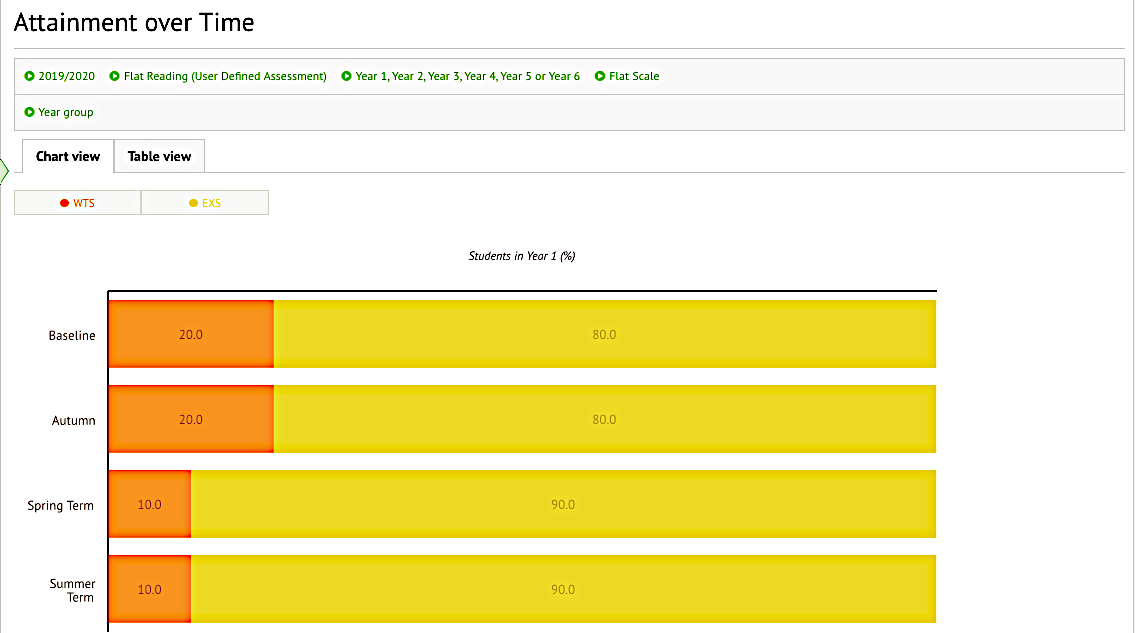Click the green arrow icon beside 2019/2020

click(x=28, y=75)
